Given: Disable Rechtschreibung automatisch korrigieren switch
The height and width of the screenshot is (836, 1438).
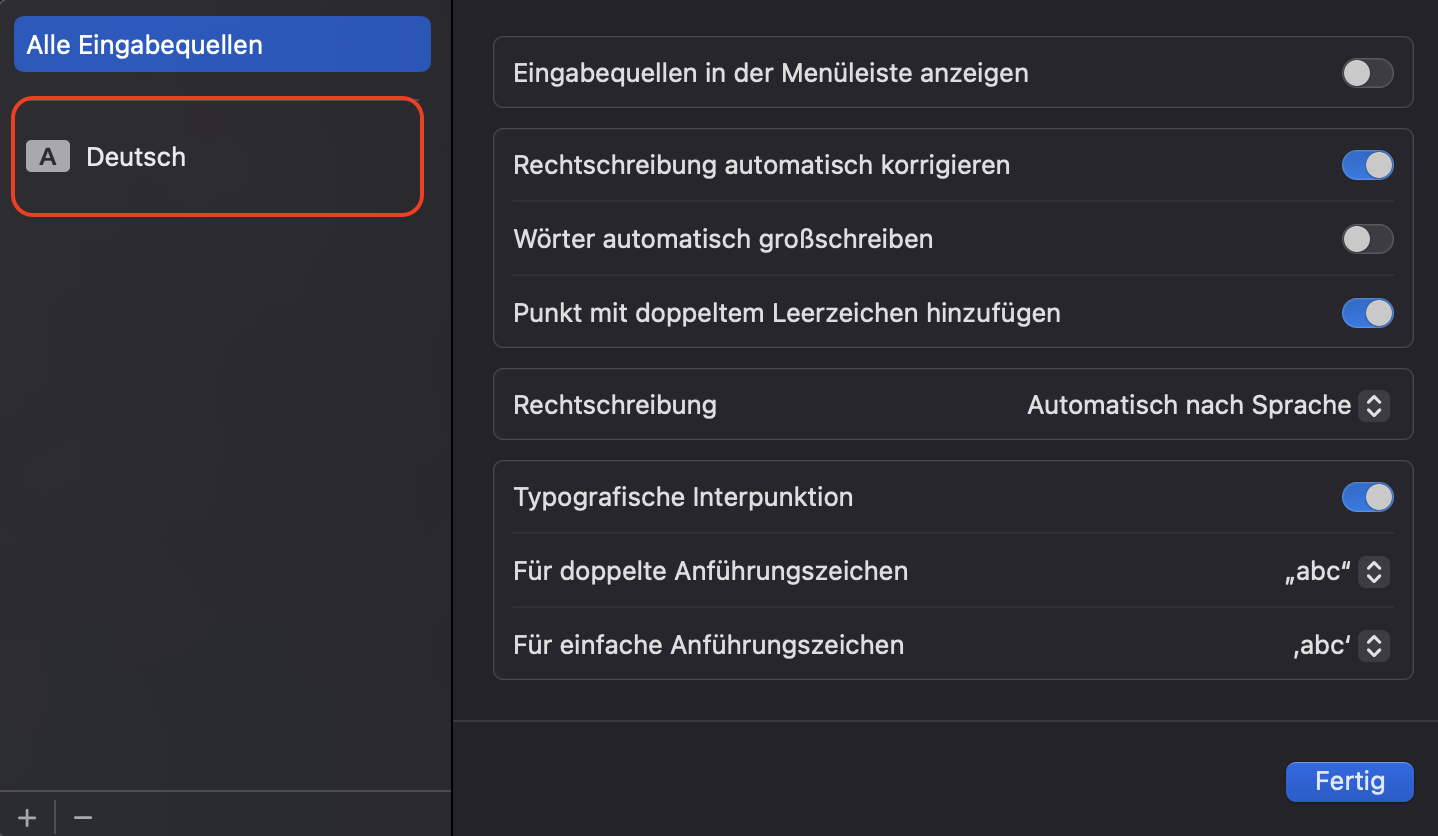Looking at the screenshot, I should point(1367,165).
